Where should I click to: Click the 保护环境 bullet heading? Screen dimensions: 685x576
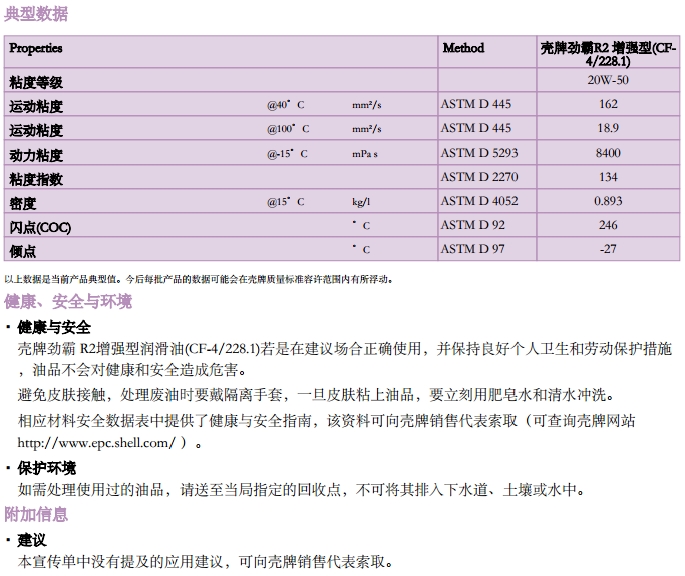47,468
